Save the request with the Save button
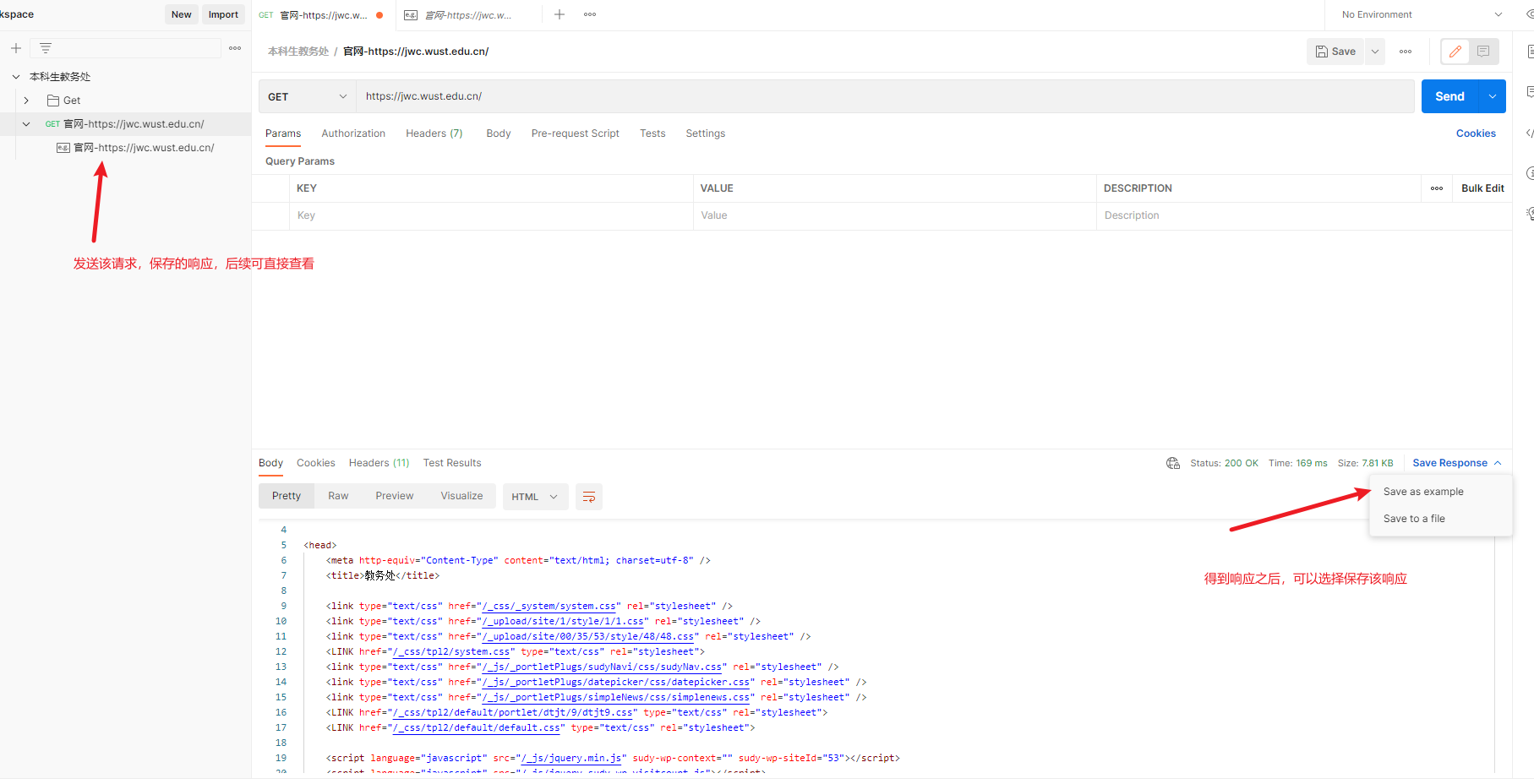1534x784 pixels. tap(1336, 52)
